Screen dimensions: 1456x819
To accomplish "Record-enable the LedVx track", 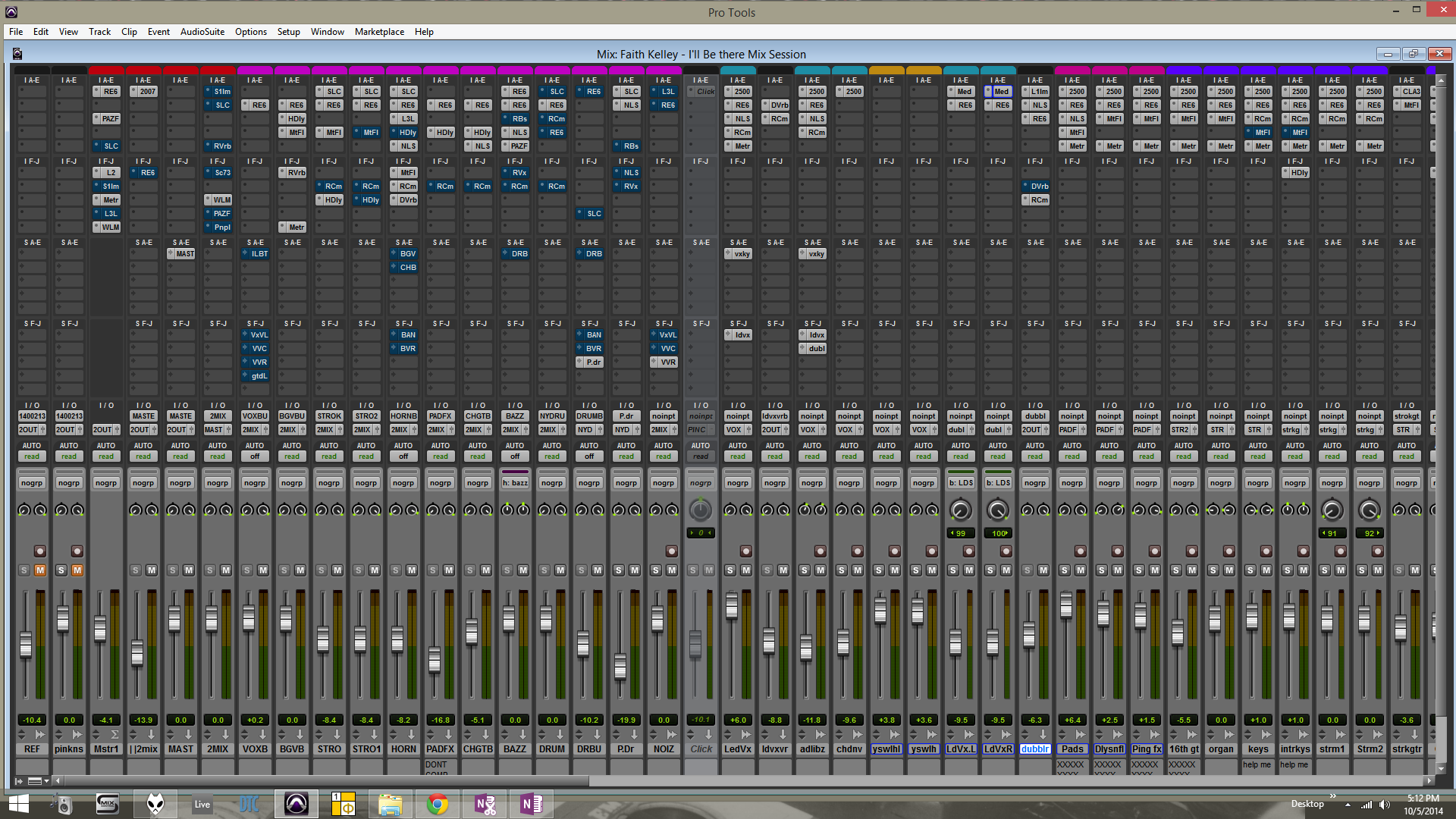I will (746, 551).
